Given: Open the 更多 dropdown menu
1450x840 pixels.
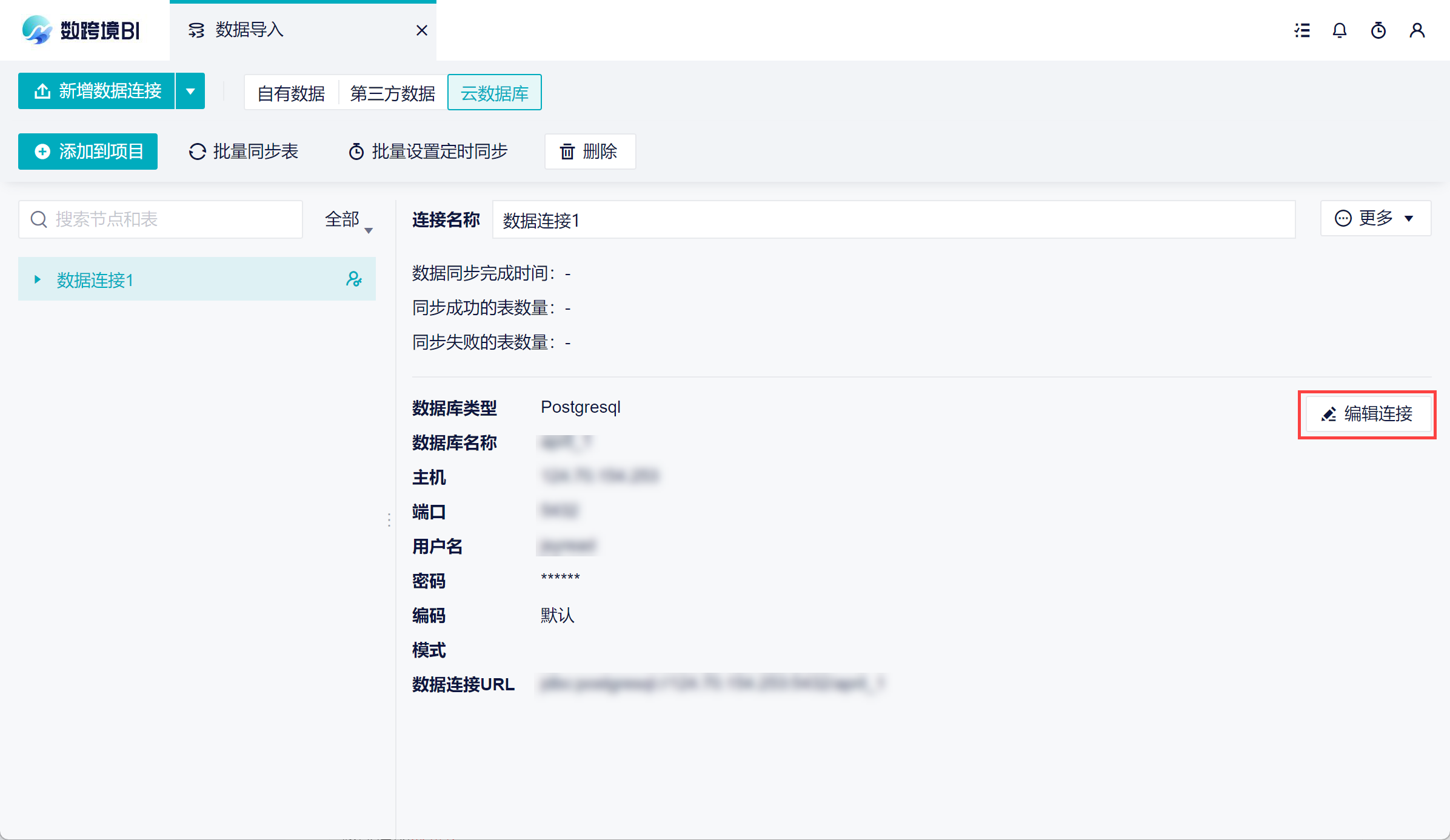Looking at the screenshot, I should pos(1375,218).
